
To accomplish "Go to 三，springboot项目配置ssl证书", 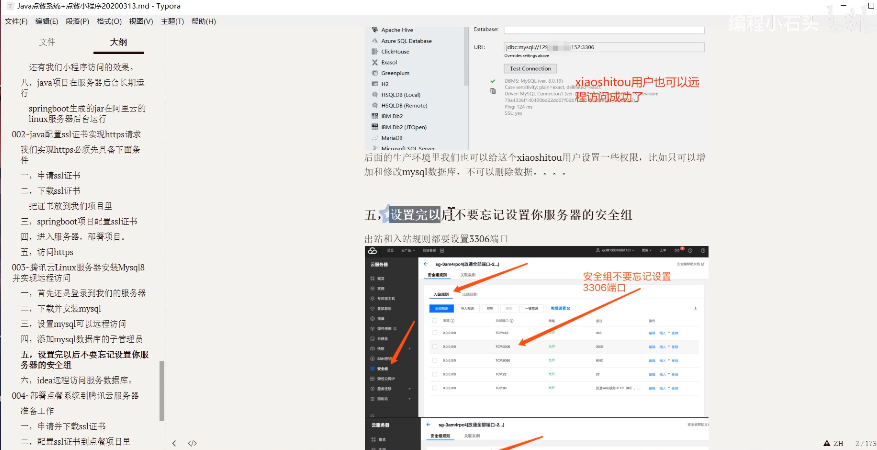I will tap(79, 222).
